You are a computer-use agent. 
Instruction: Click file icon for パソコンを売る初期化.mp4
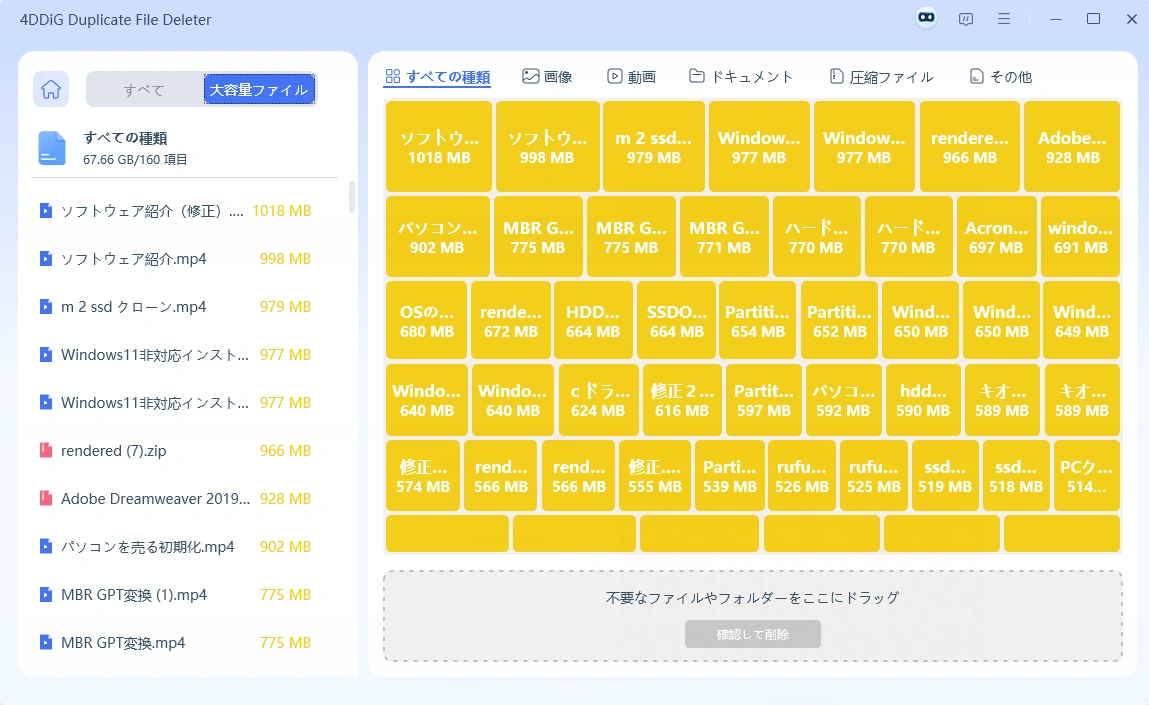(45, 547)
